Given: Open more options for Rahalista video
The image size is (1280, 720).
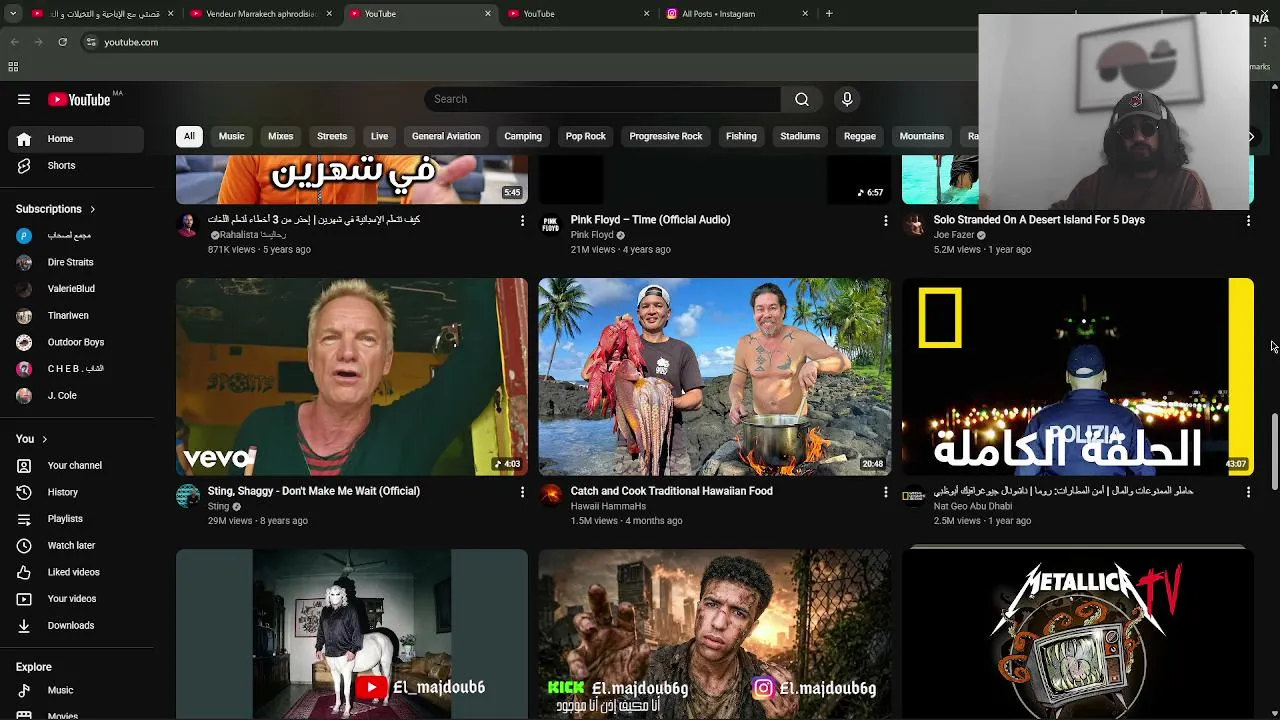Looking at the screenshot, I should click(x=522, y=220).
